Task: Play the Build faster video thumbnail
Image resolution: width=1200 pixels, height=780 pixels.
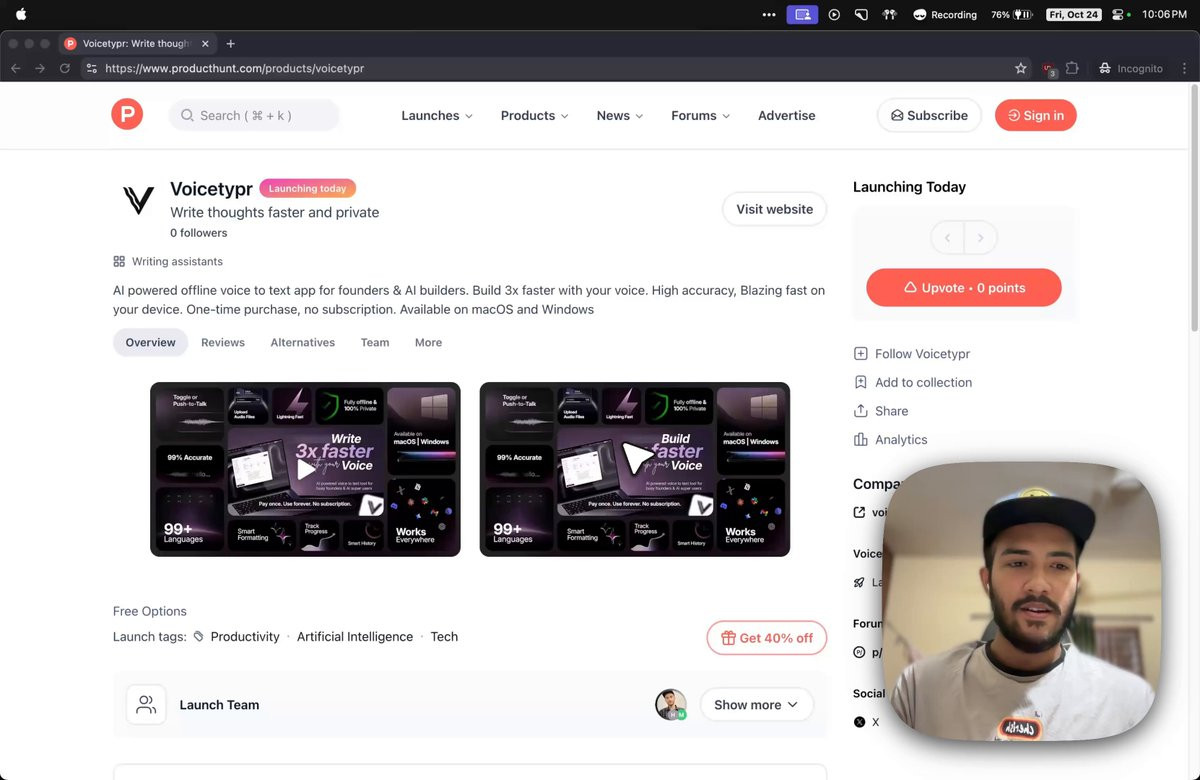Action: (635, 469)
